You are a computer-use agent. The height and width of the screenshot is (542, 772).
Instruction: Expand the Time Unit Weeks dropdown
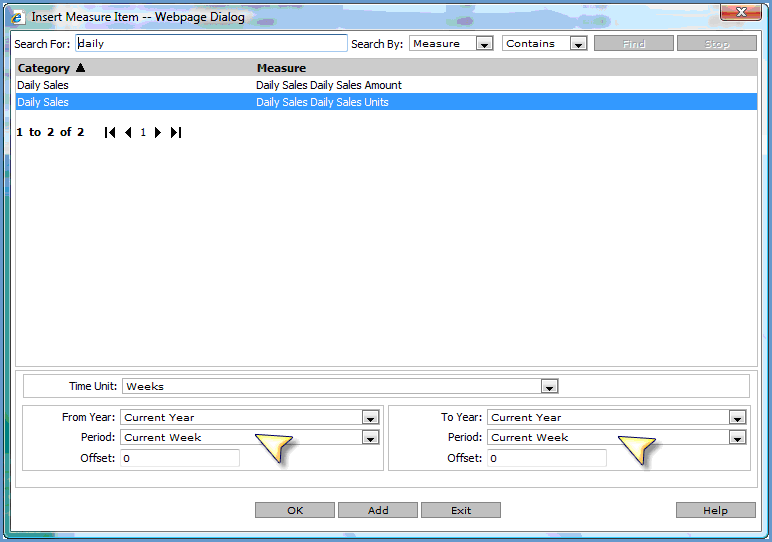click(x=548, y=386)
